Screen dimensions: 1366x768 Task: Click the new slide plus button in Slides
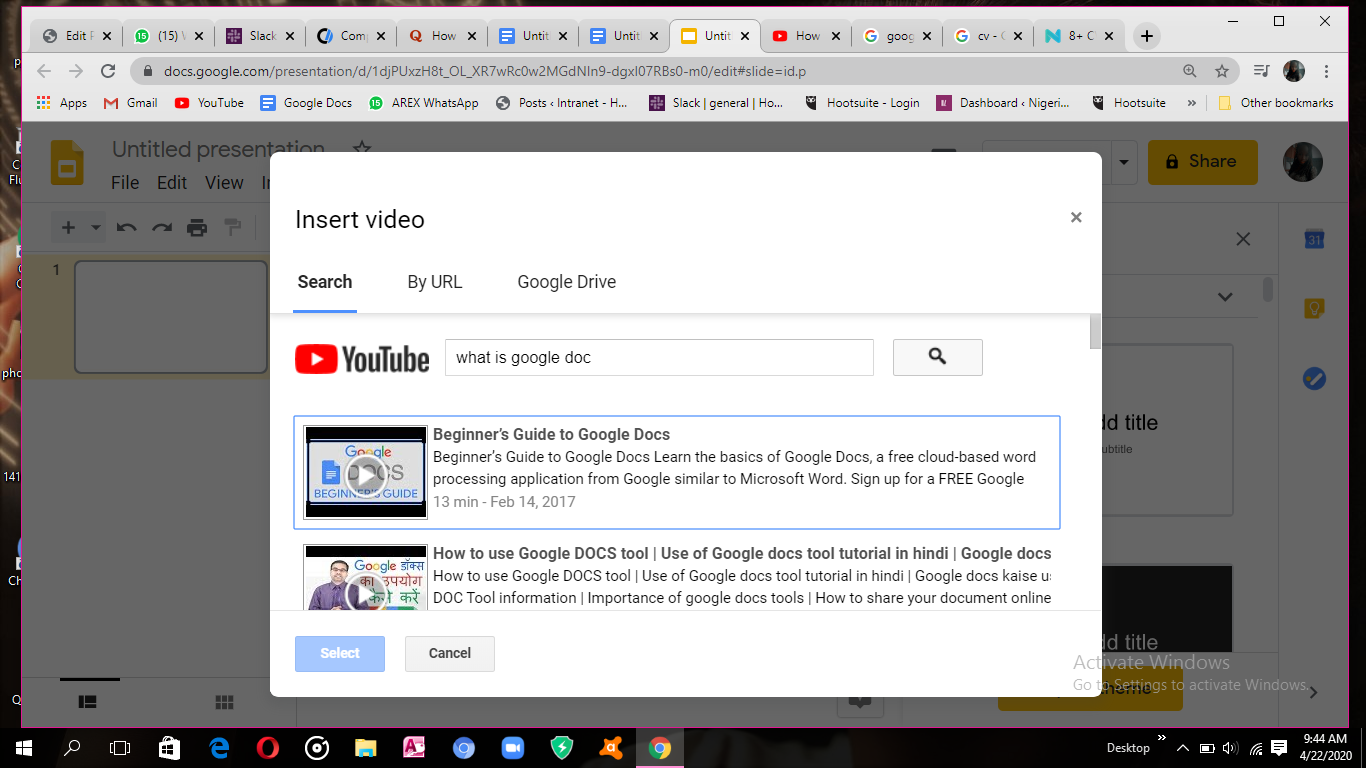click(68, 228)
